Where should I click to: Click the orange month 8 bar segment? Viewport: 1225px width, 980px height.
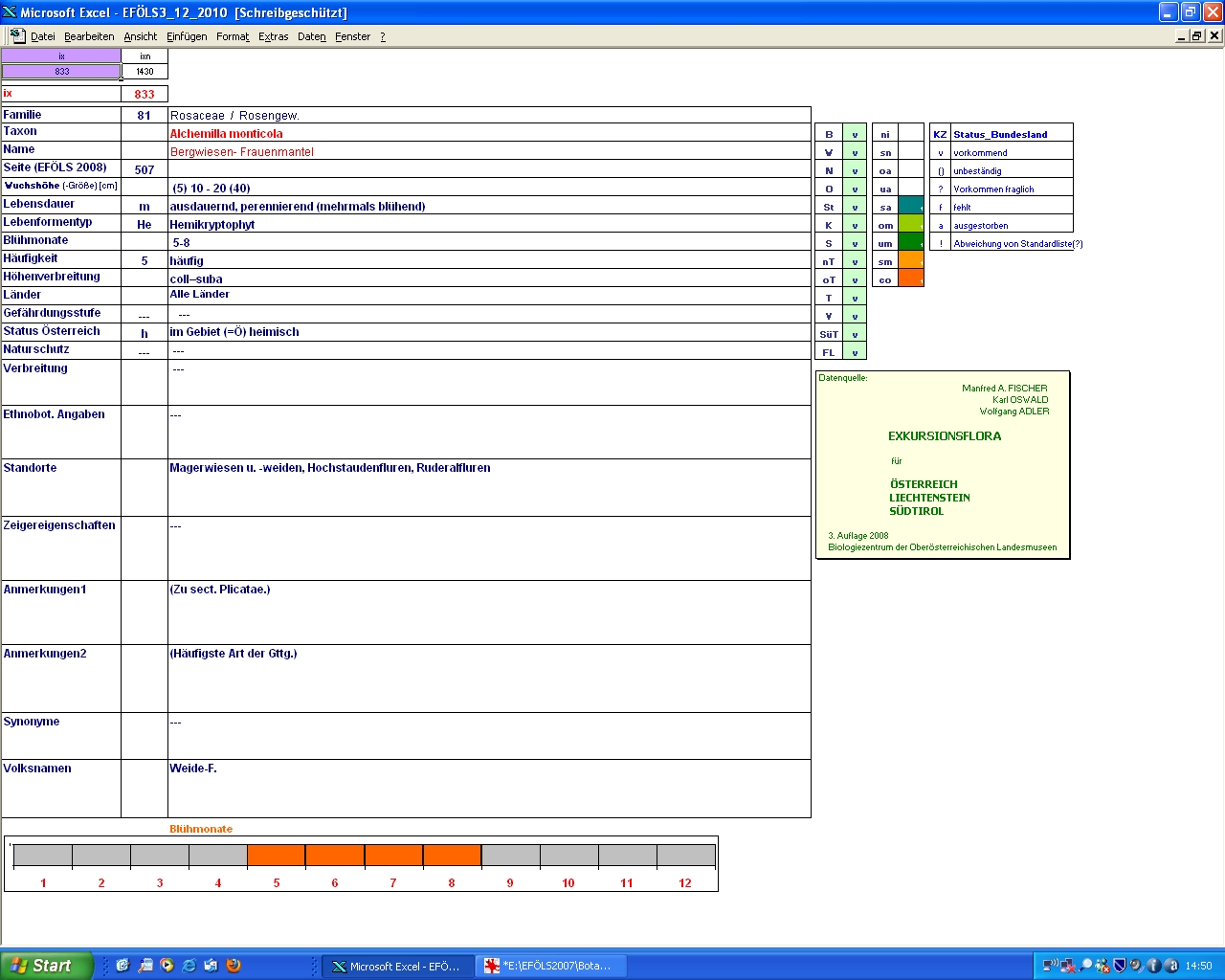pyautogui.click(x=452, y=856)
